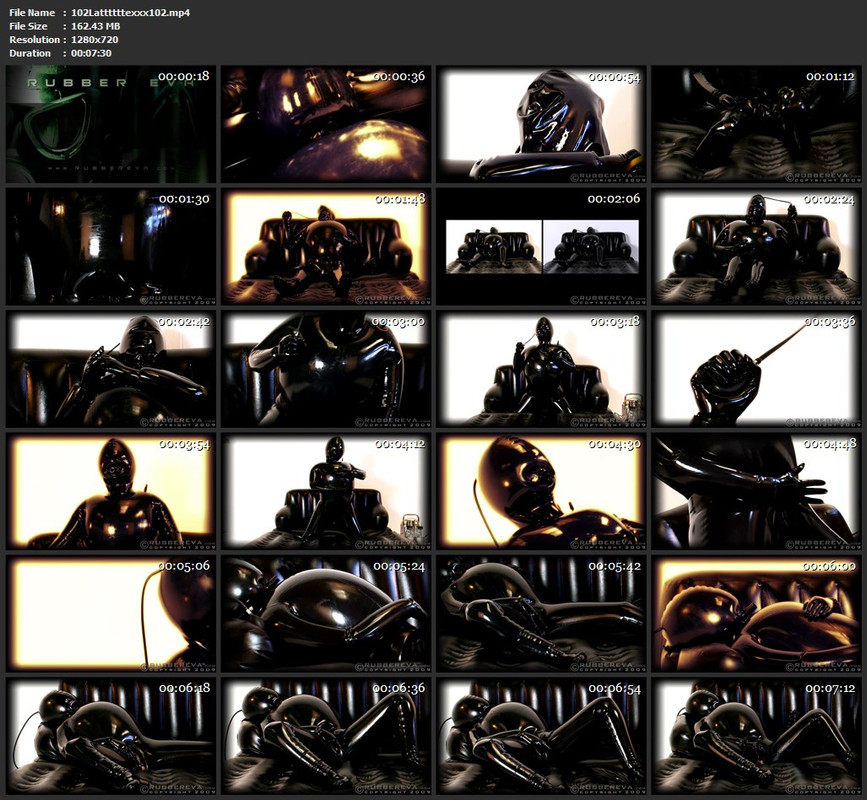Choose the sepia frame at 00:01:48
The height and width of the screenshot is (800, 867).
click(326, 247)
